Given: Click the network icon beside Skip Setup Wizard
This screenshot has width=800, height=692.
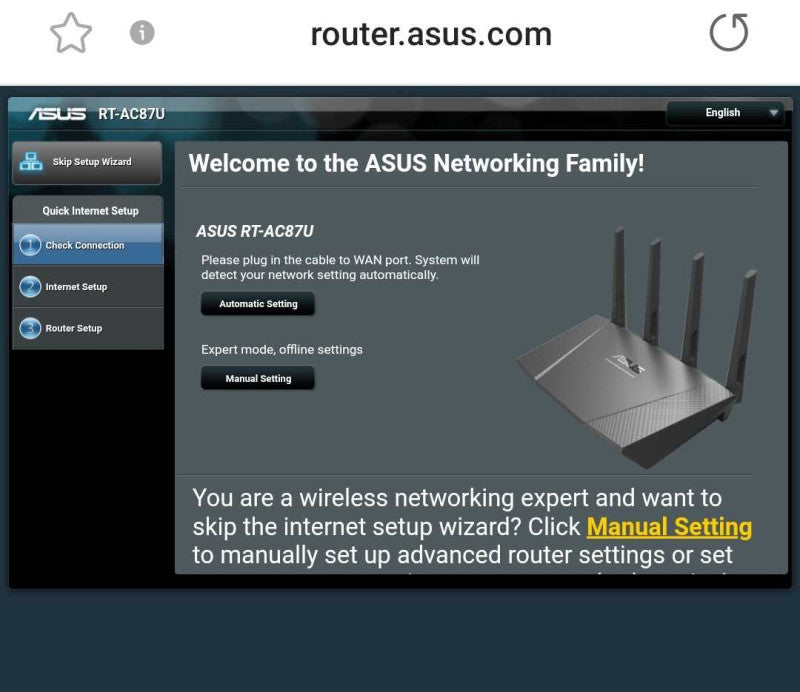Looking at the screenshot, I should [31, 162].
